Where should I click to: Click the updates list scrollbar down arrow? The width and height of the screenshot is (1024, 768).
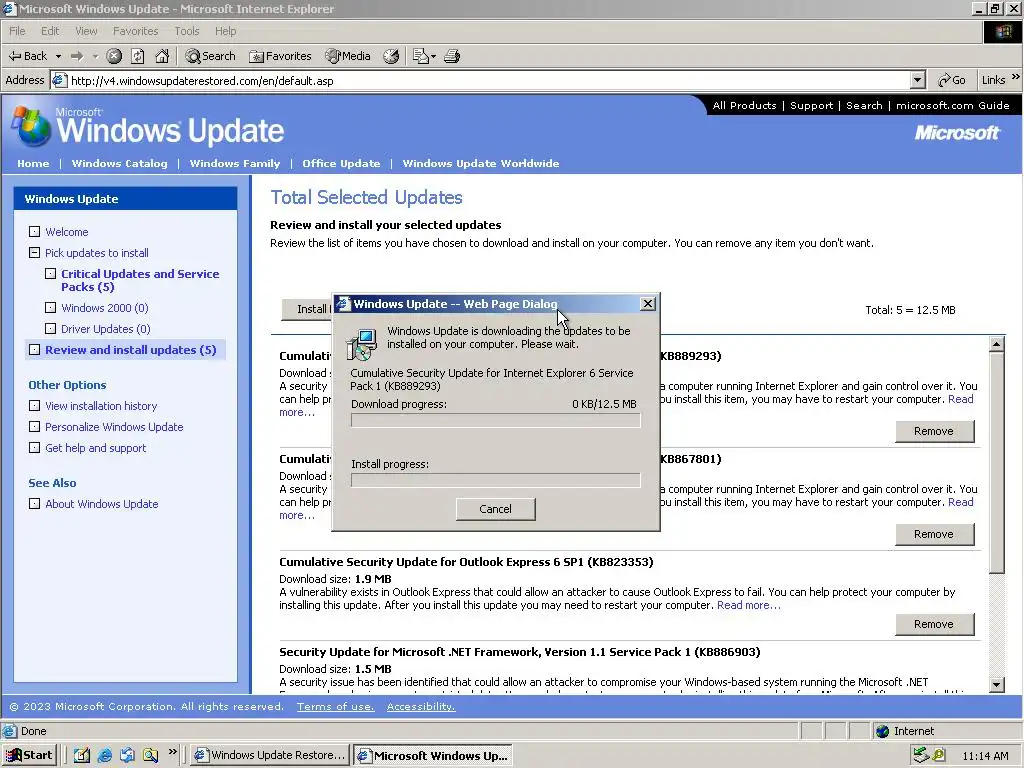tap(997, 684)
